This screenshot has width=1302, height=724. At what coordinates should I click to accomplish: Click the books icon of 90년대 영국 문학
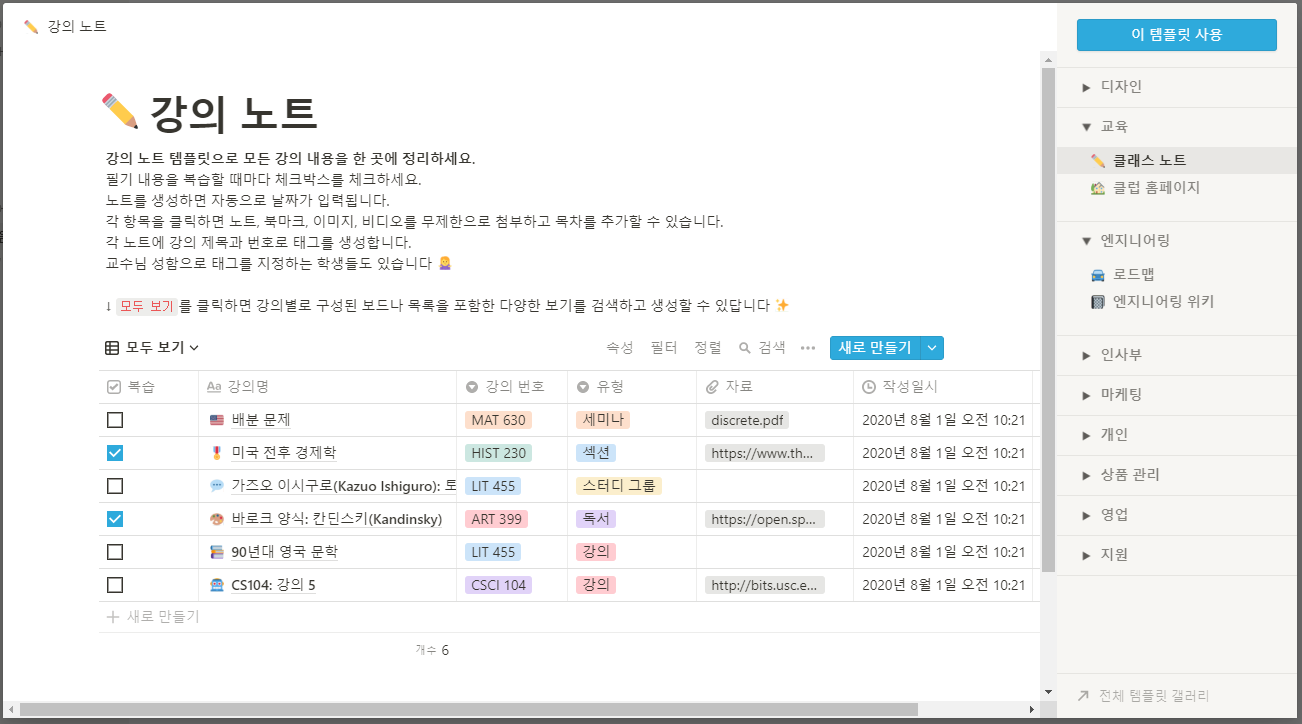(x=217, y=552)
